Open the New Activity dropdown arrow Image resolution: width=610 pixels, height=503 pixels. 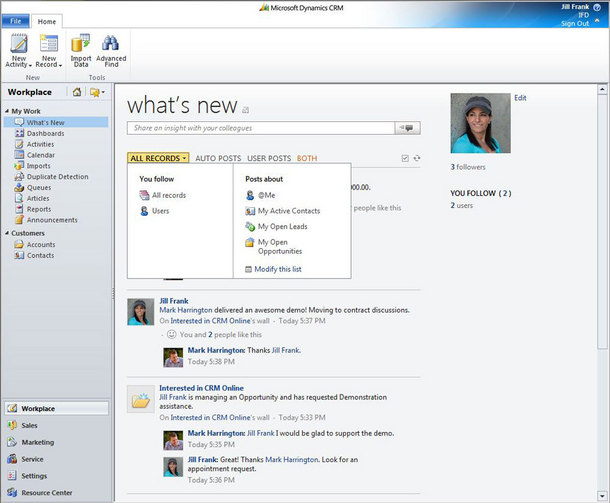pos(30,65)
